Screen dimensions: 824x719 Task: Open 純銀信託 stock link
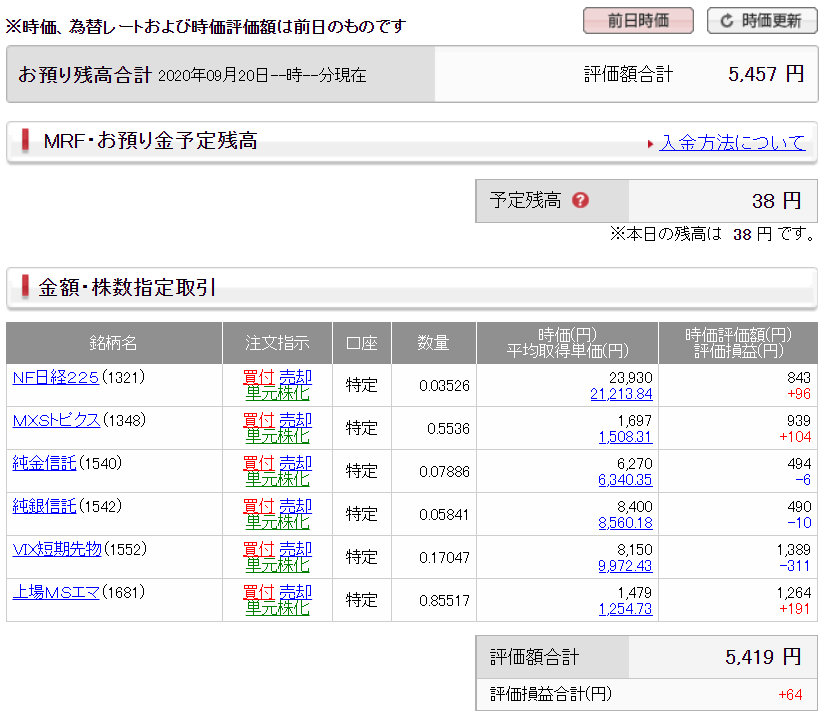pyautogui.click(x=45, y=507)
